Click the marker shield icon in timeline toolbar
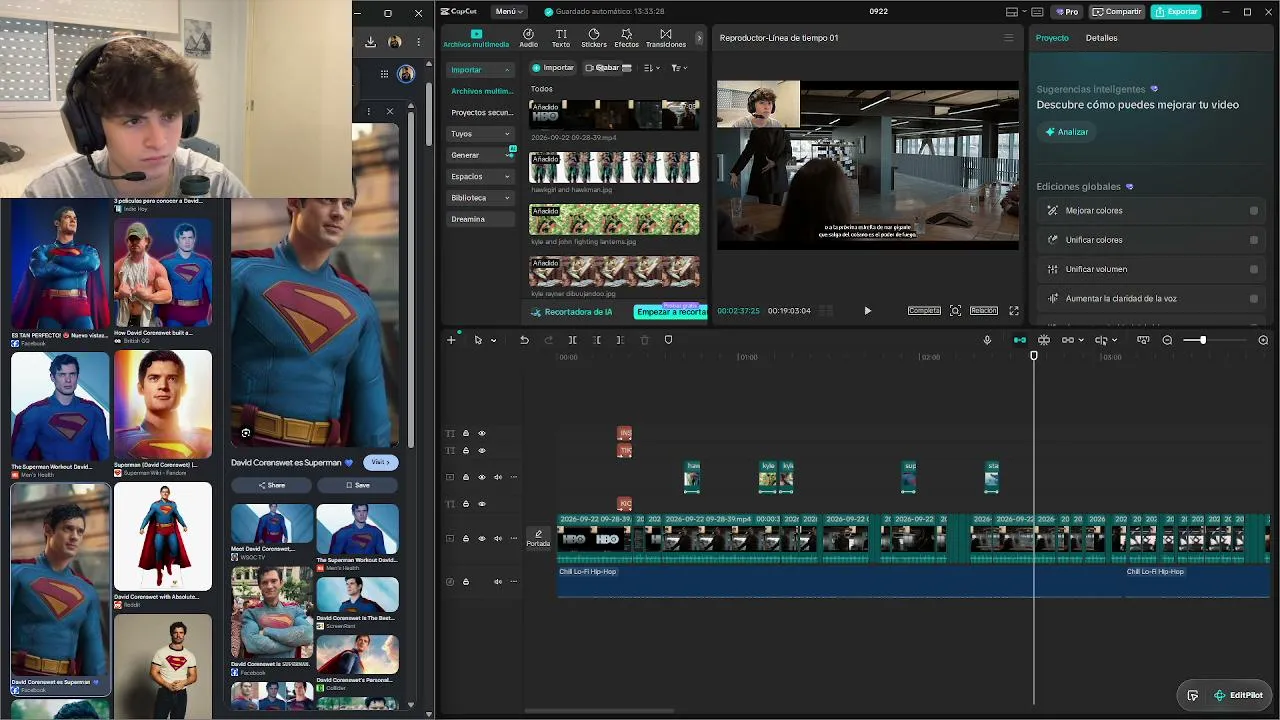Image resolution: width=1280 pixels, height=720 pixels. [x=668, y=340]
